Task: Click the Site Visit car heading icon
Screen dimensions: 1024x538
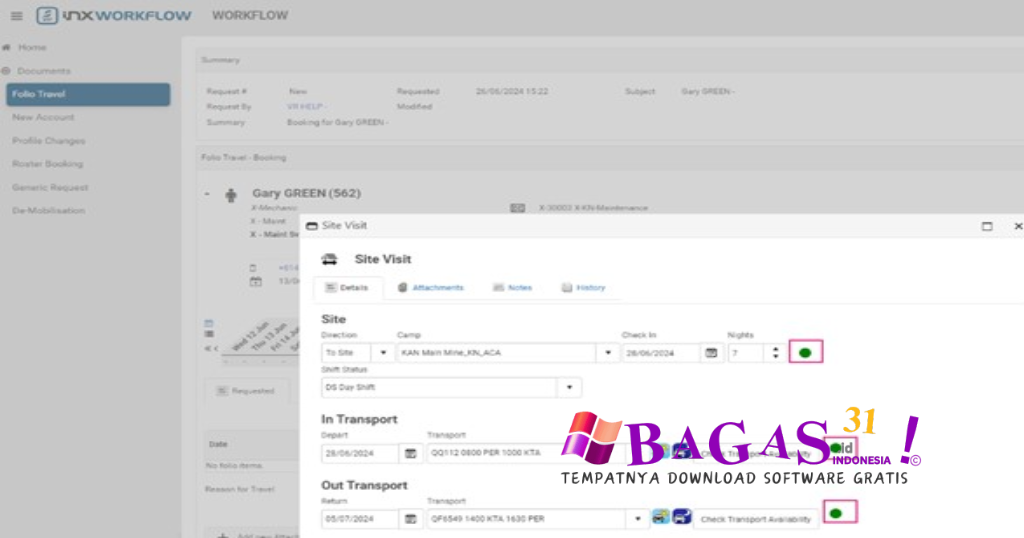Action: click(x=330, y=260)
